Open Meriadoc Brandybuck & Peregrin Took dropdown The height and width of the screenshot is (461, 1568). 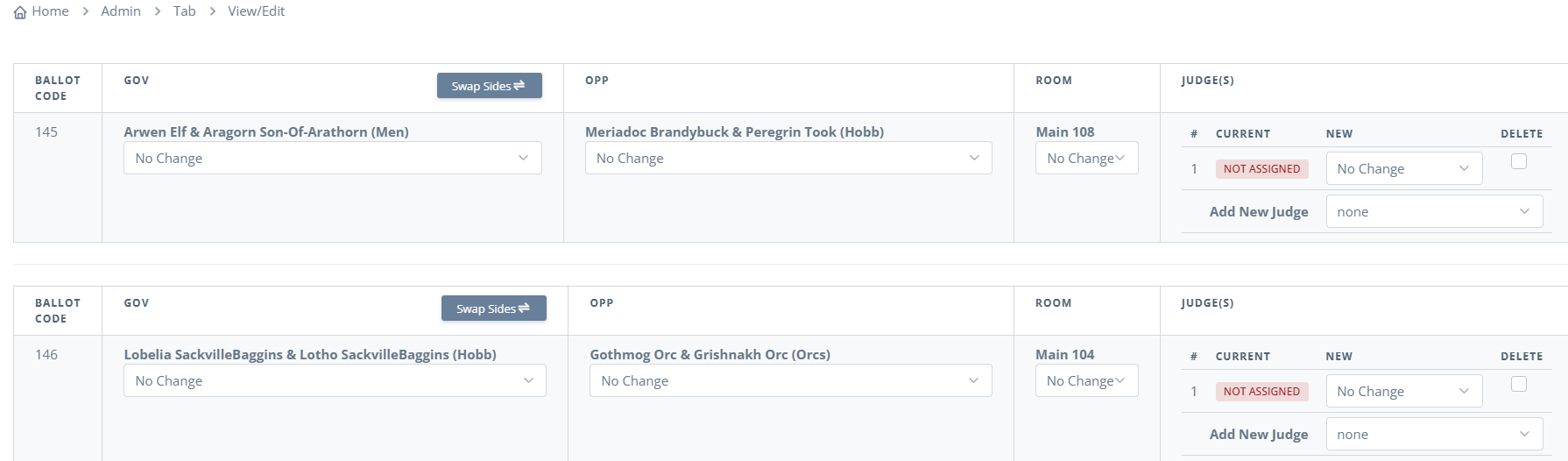point(788,158)
